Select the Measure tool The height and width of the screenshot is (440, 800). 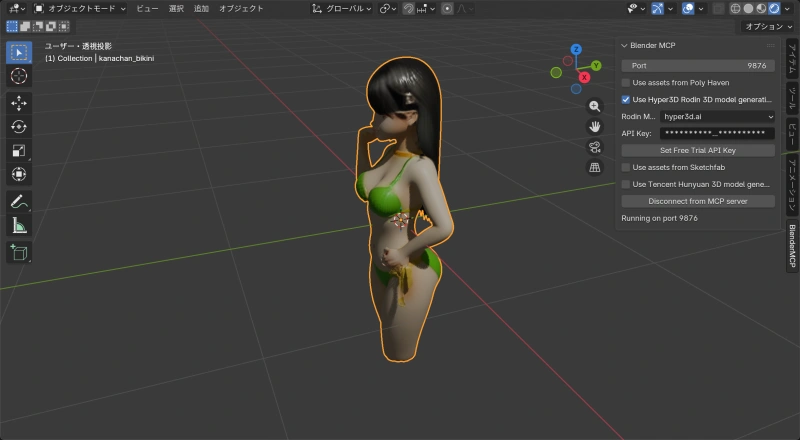point(19,226)
